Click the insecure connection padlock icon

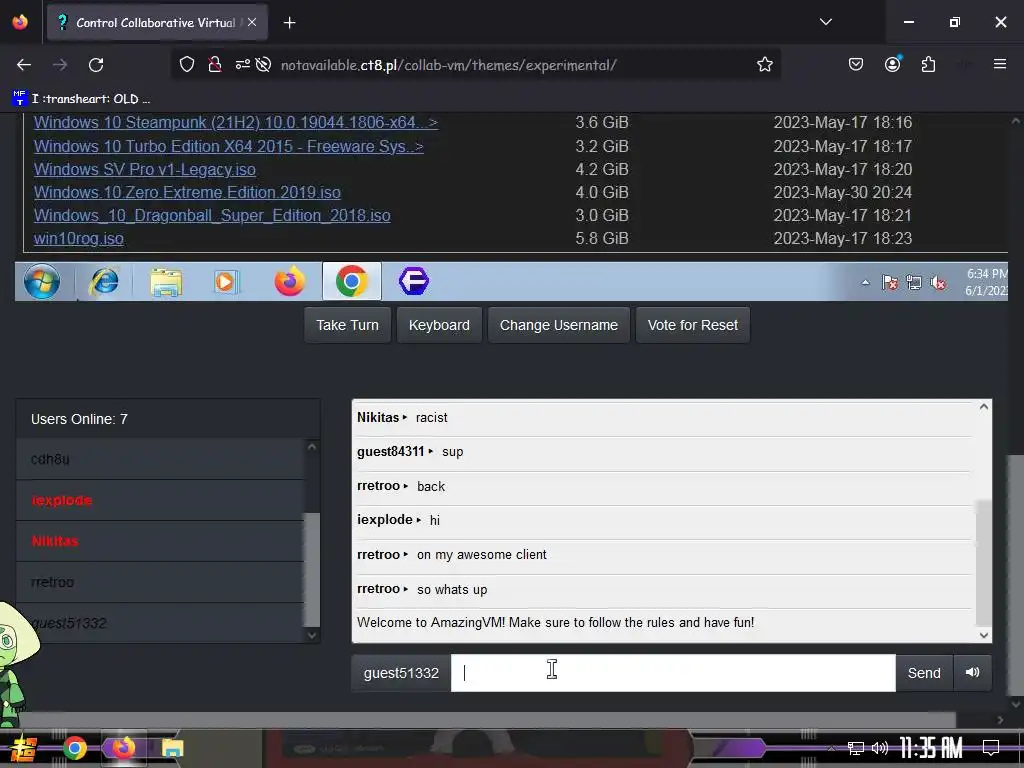coord(214,65)
